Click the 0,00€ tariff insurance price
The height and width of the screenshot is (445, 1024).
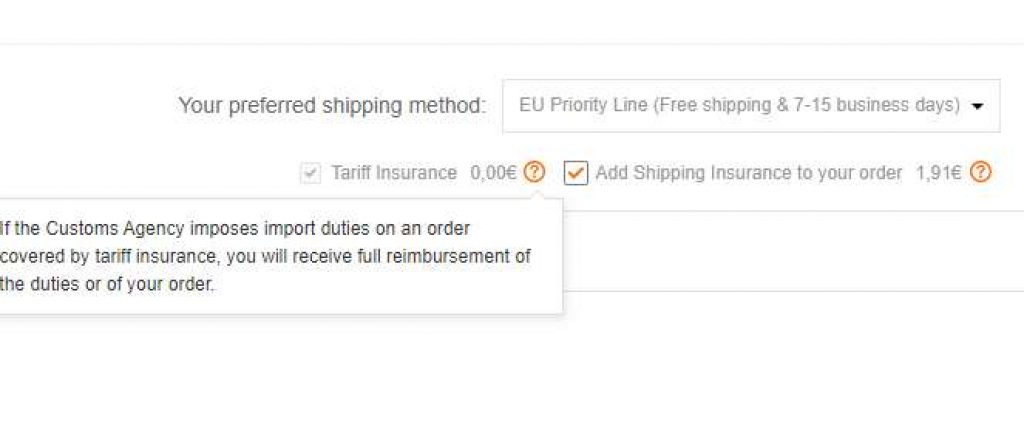click(x=493, y=173)
